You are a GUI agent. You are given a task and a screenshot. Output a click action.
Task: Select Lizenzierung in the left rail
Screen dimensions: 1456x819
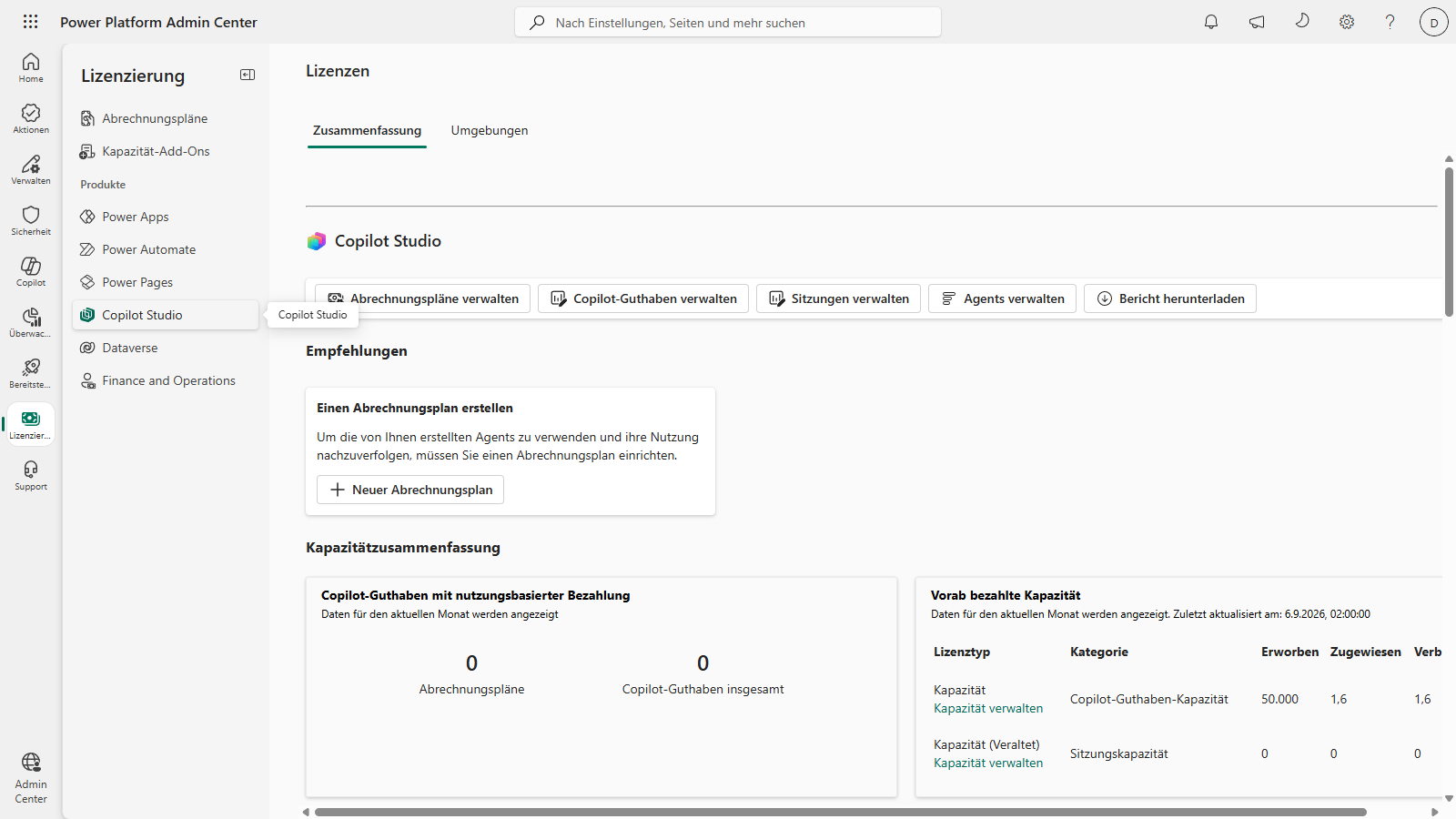[x=31, y=424]
